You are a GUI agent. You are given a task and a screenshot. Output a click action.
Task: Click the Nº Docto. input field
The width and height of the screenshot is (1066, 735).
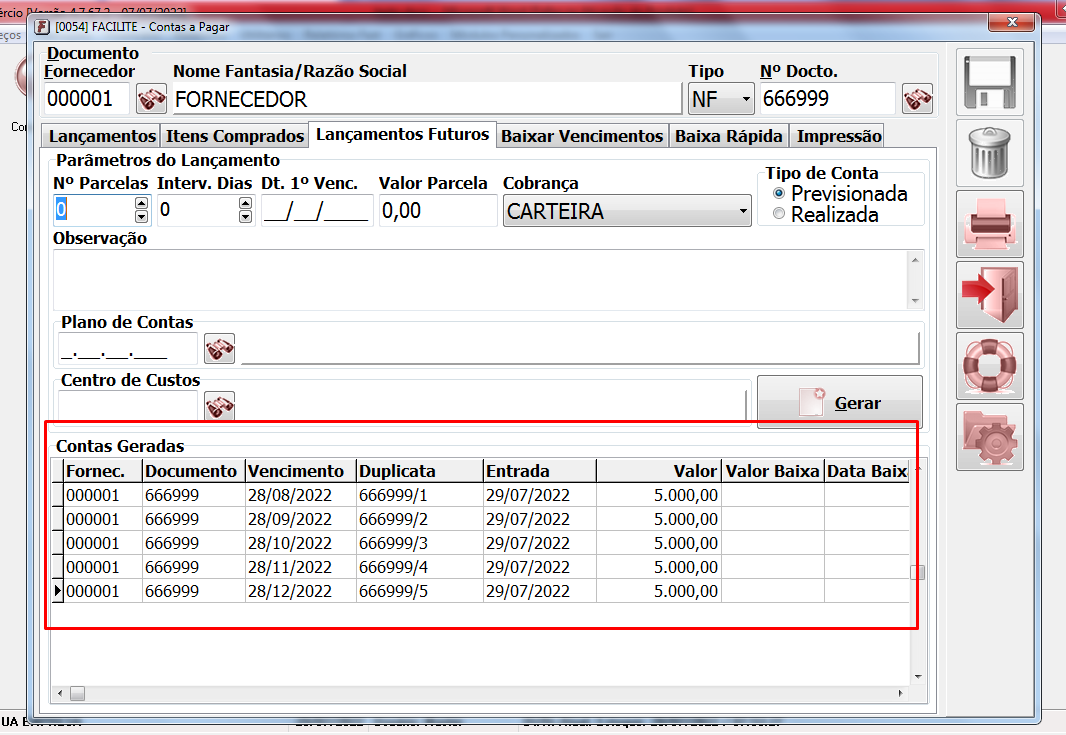click(827, 99)
